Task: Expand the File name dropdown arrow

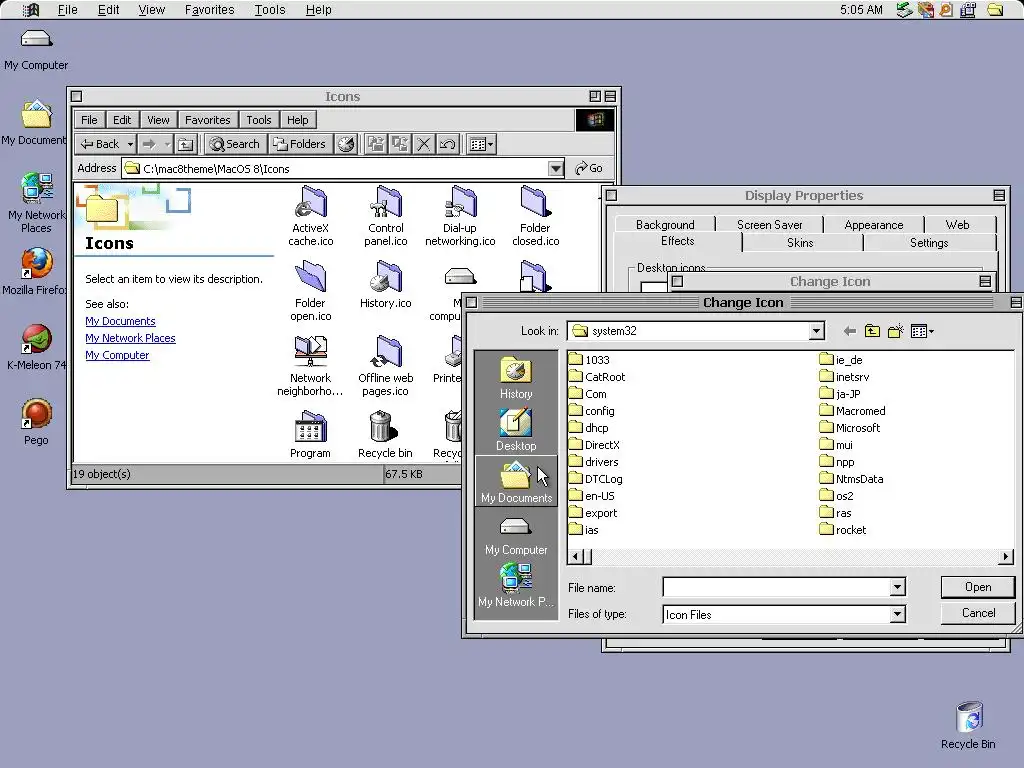Action: pos(898,588)
